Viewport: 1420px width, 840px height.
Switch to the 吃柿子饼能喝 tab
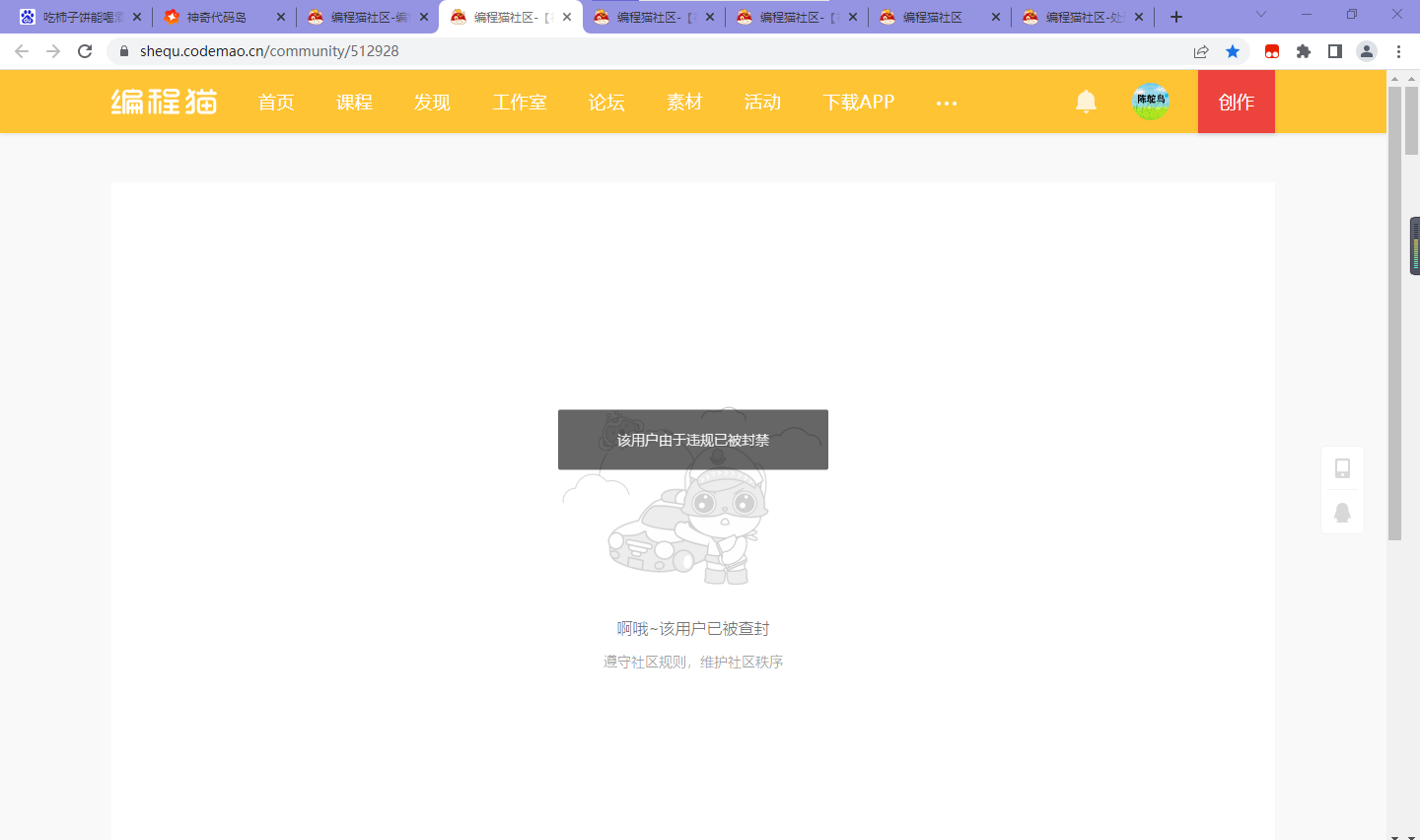click(x=79, y=17)
